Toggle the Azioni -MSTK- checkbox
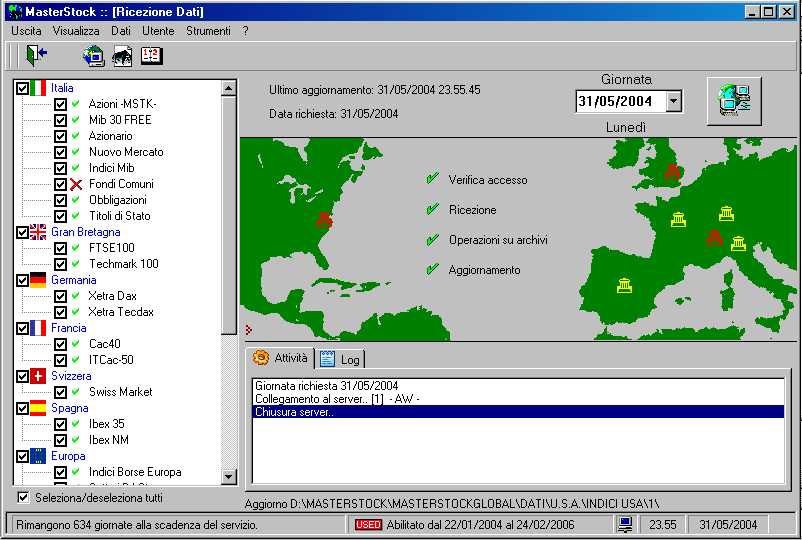The width and height of the screenshot is (802, 540). point(60,104)
